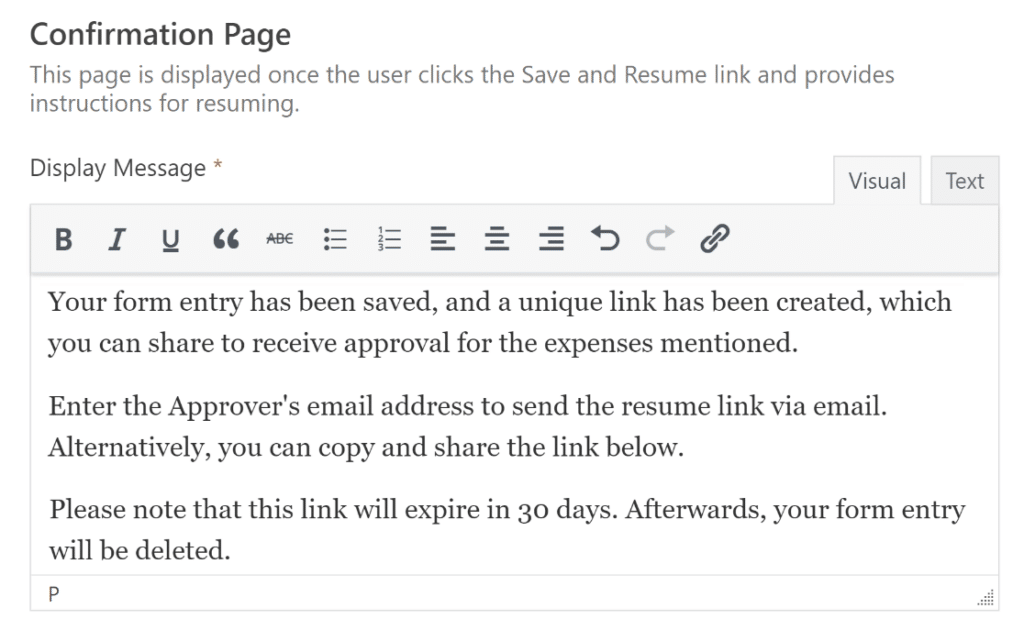
Task: Select the P element path indicator
Action: click(54, 594)
